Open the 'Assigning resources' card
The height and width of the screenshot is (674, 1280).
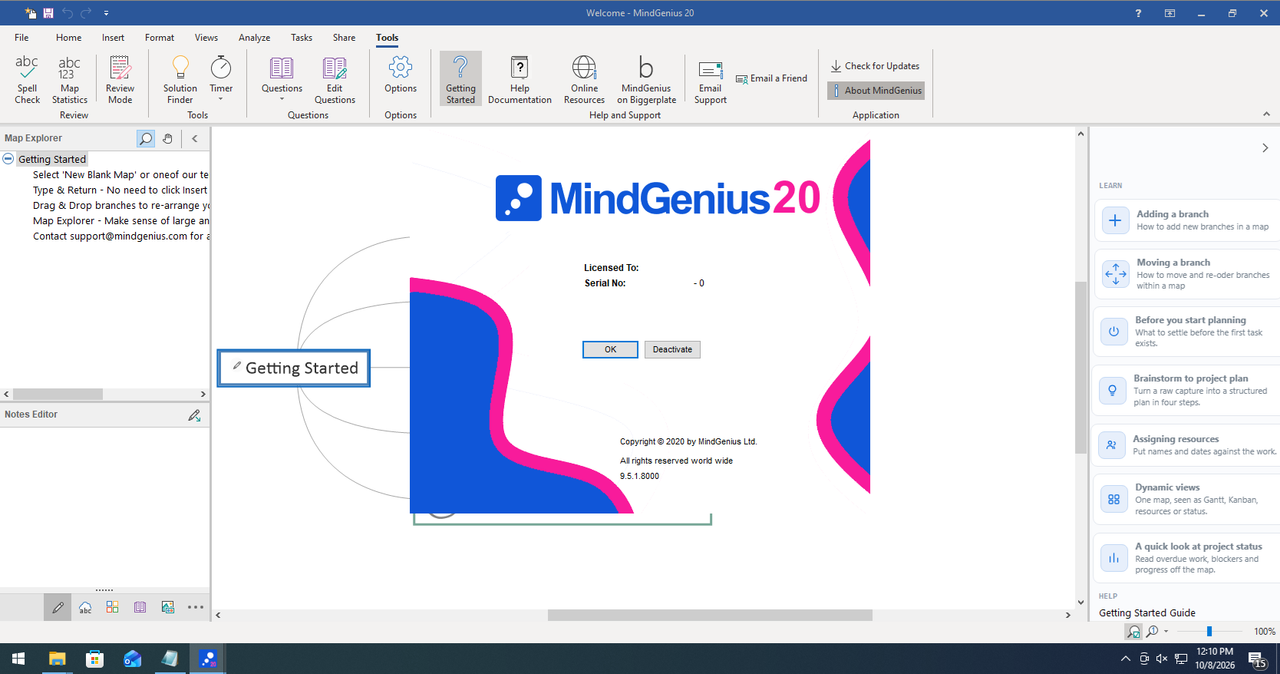click(1186, 445)
